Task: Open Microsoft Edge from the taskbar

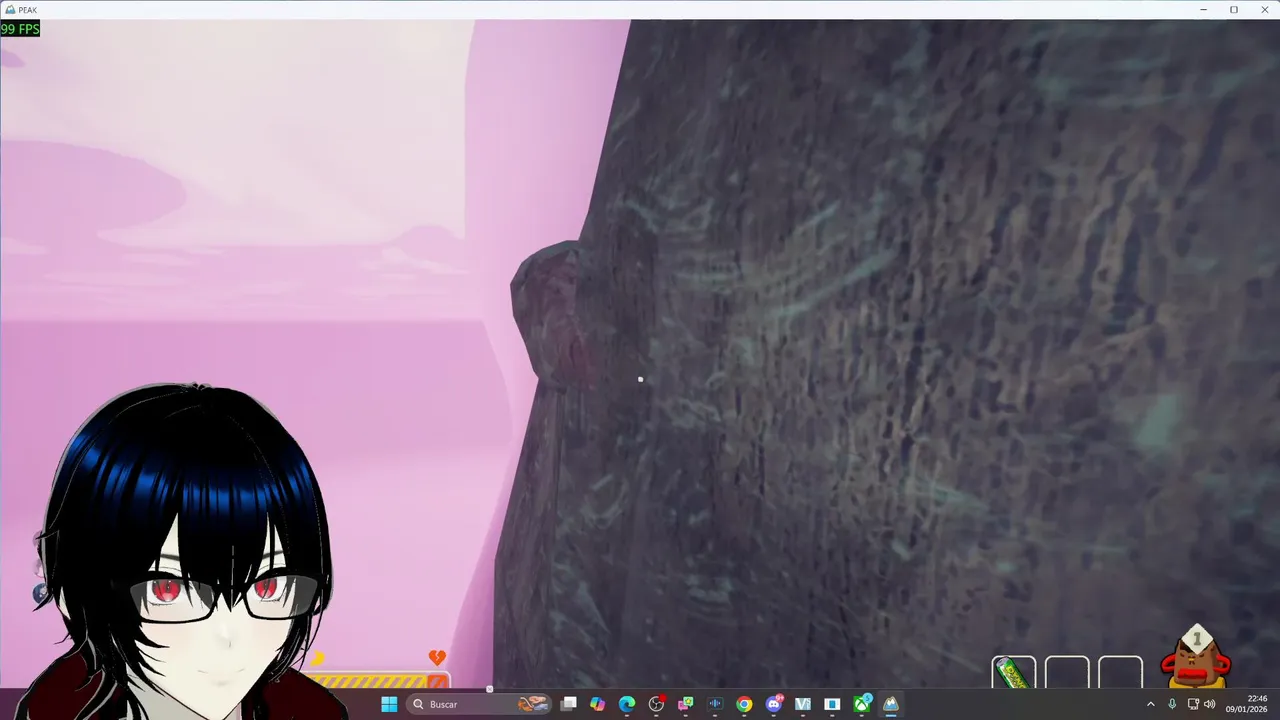Action: coord(626,704)
